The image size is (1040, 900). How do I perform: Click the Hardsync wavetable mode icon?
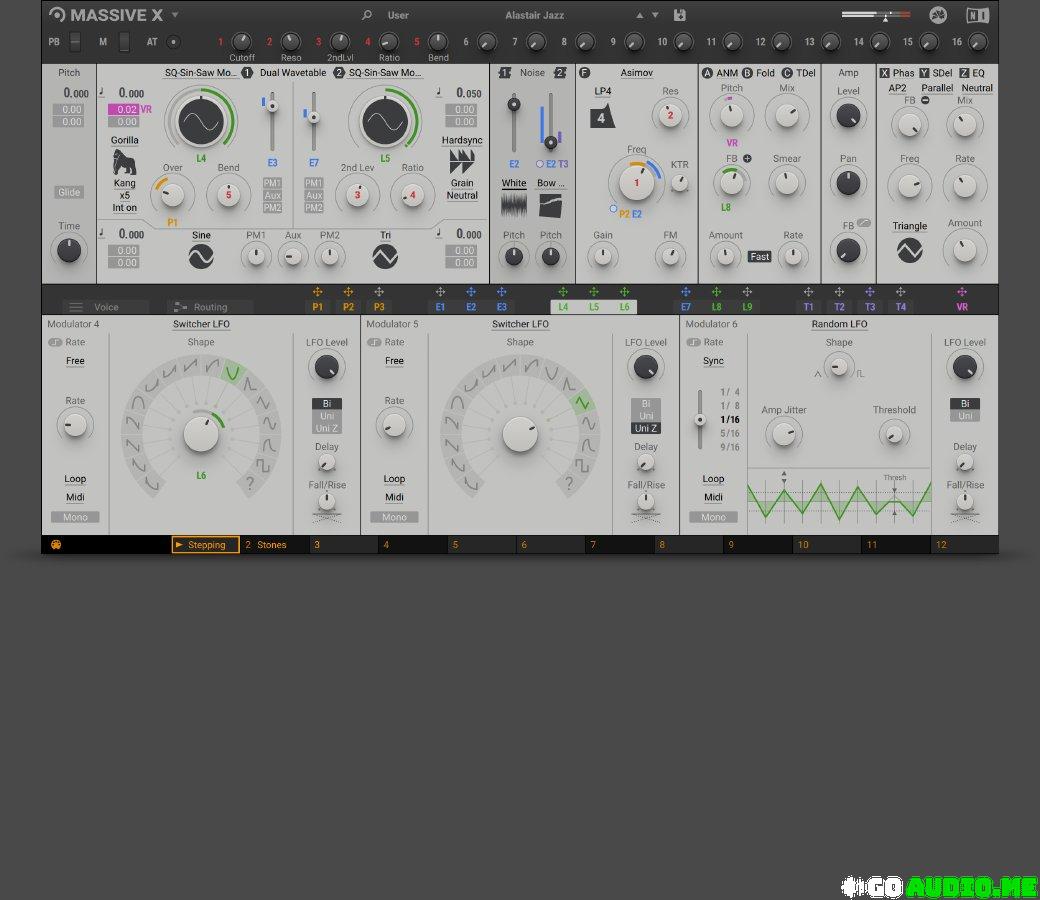point(462,161)
